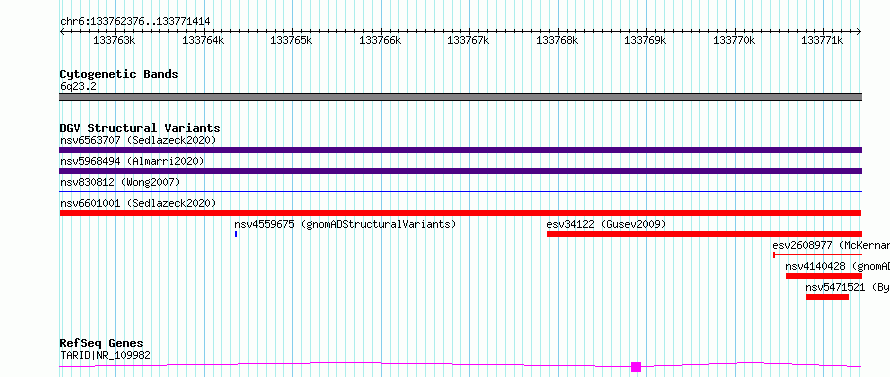Open variant nsv6601001 (Sedlazeck2020) label

point(138,203)
